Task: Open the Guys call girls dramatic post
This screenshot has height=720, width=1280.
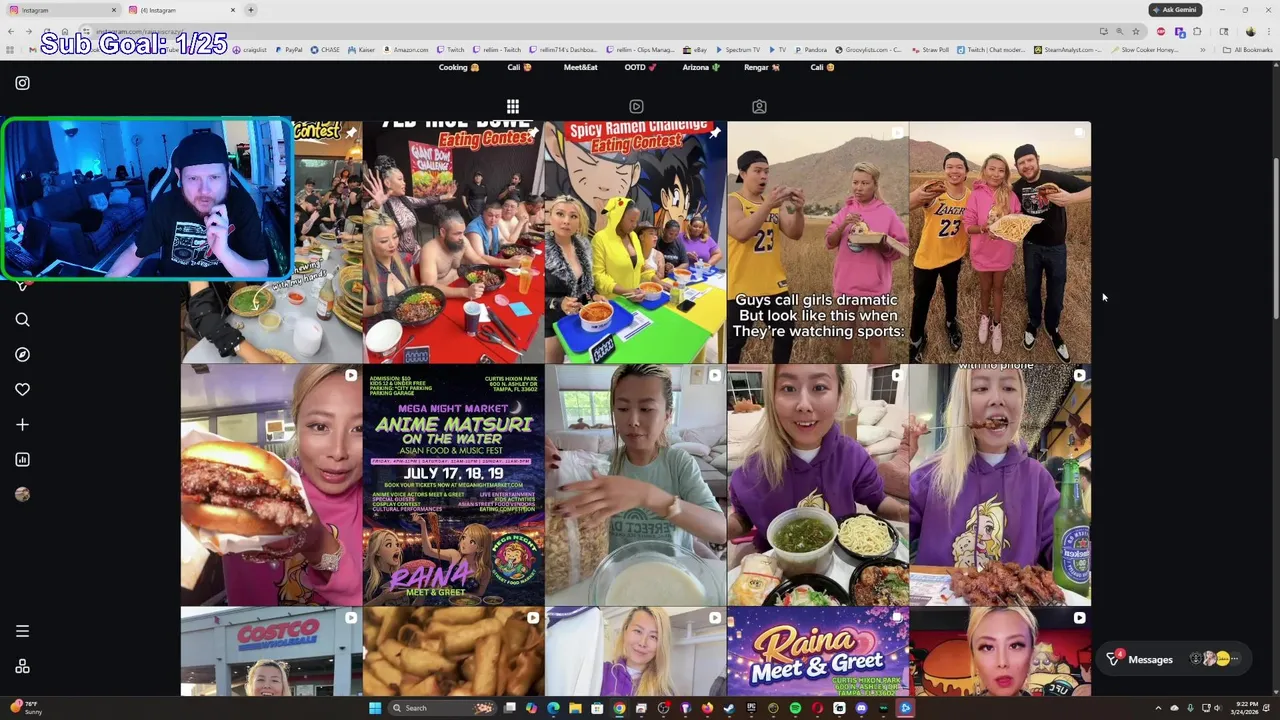Action: (818, 242)
